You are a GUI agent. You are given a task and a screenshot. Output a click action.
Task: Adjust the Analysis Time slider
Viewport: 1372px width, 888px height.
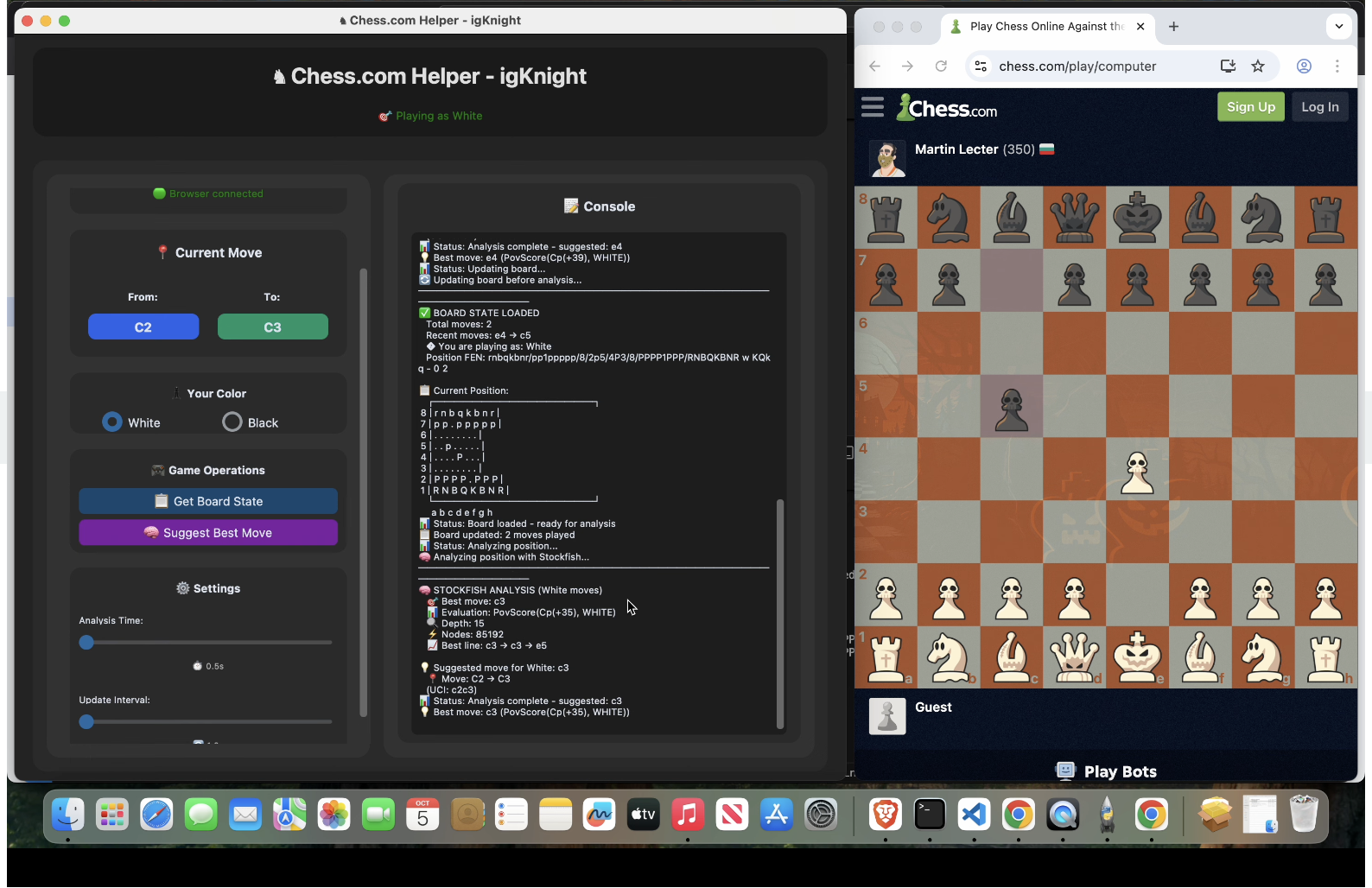tap(86, 643)
